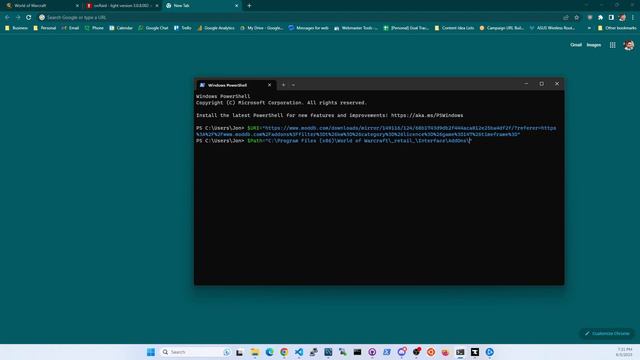The width and height of the screenshot is (640, 360).
Task: Share this page using address bar icon
Action: tap(566, 18)
